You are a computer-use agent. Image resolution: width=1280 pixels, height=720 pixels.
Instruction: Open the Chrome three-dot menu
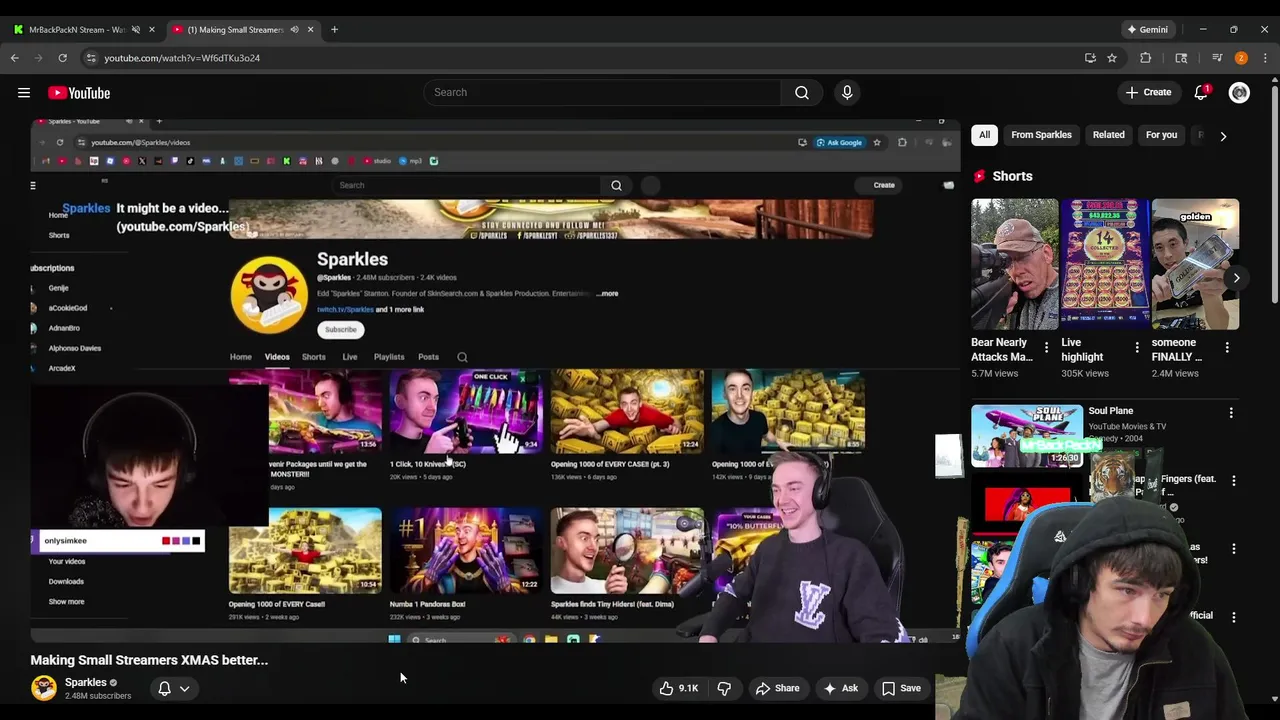1265,58
